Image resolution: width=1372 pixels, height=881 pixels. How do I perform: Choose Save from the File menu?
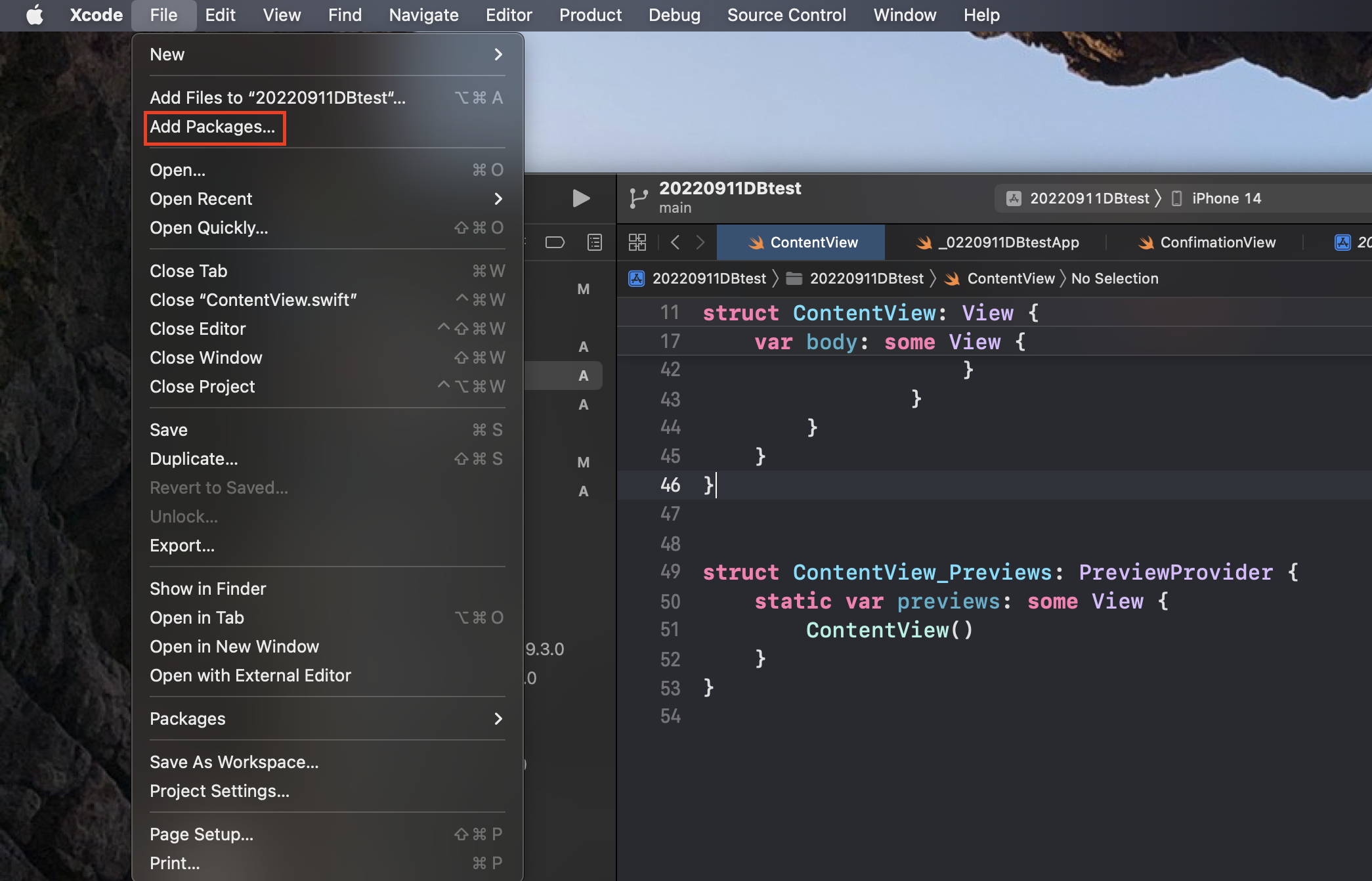[x=327, y=430]
